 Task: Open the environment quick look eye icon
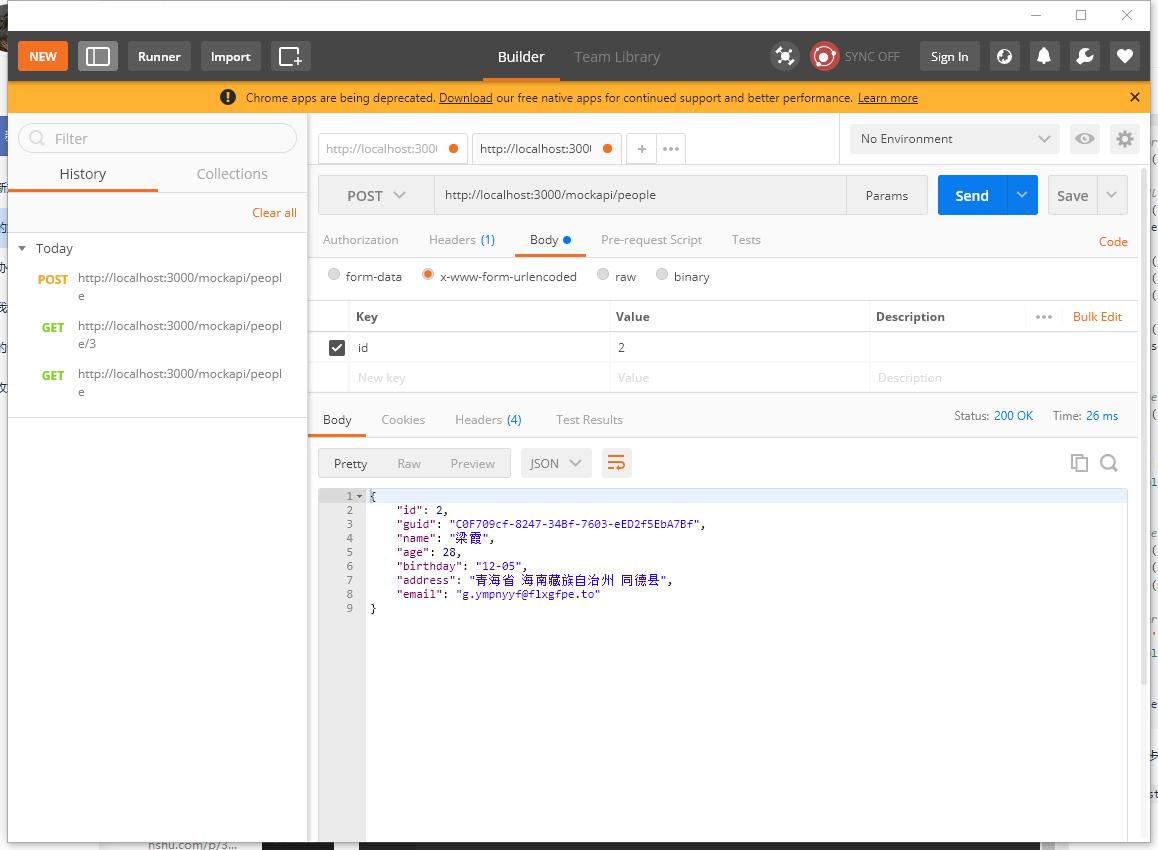click(x=1084, y=138)
